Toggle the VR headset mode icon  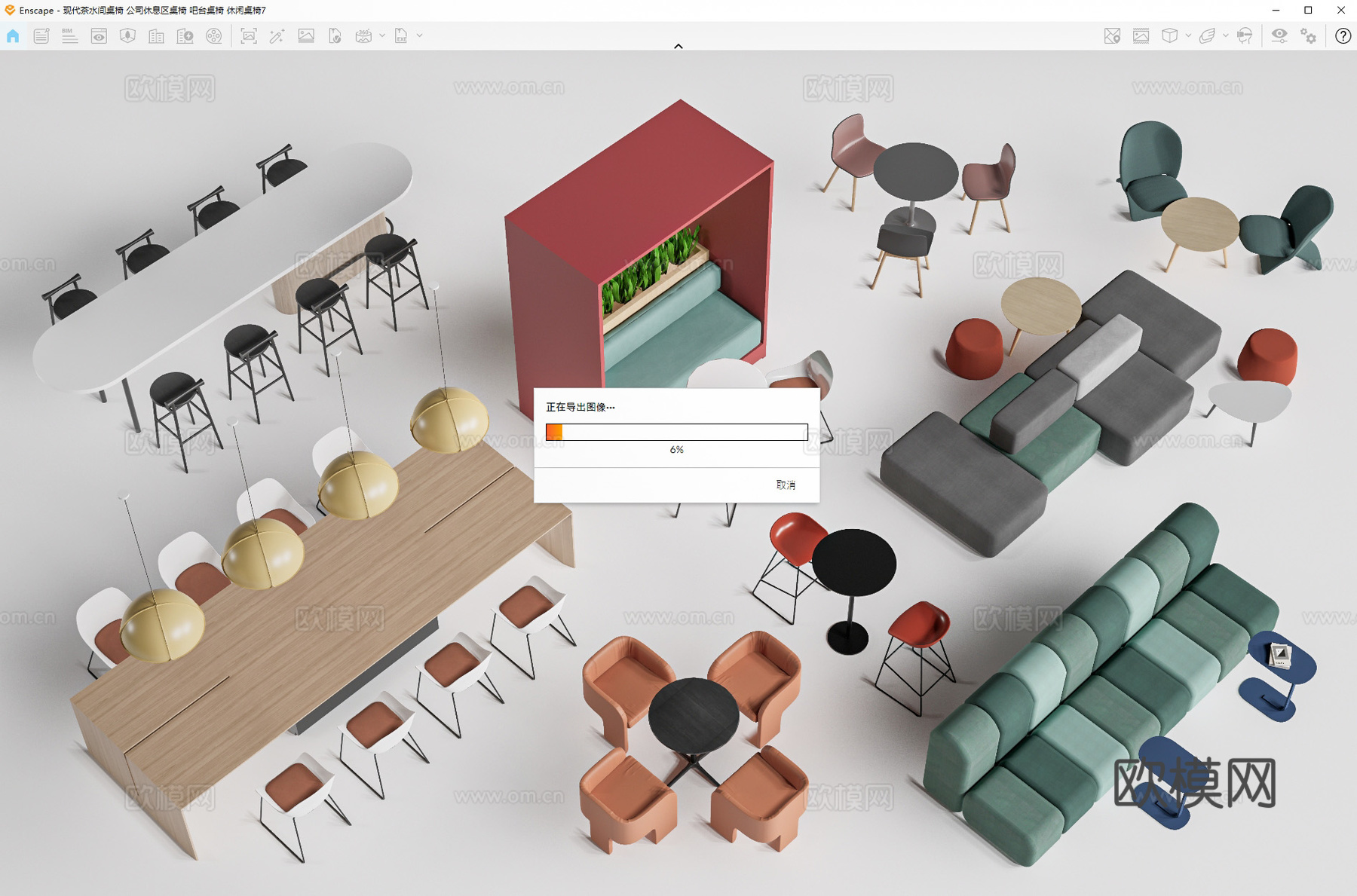pos(1245,36)
